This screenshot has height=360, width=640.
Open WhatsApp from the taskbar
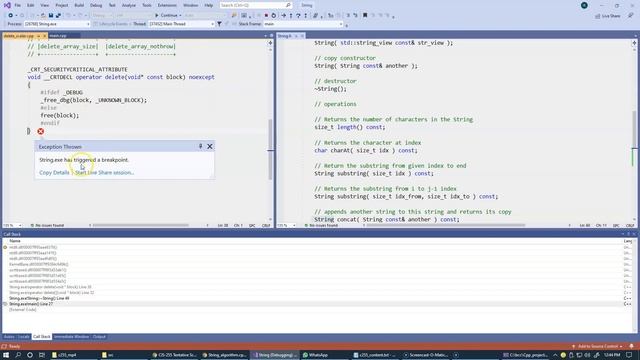(316, 355)
